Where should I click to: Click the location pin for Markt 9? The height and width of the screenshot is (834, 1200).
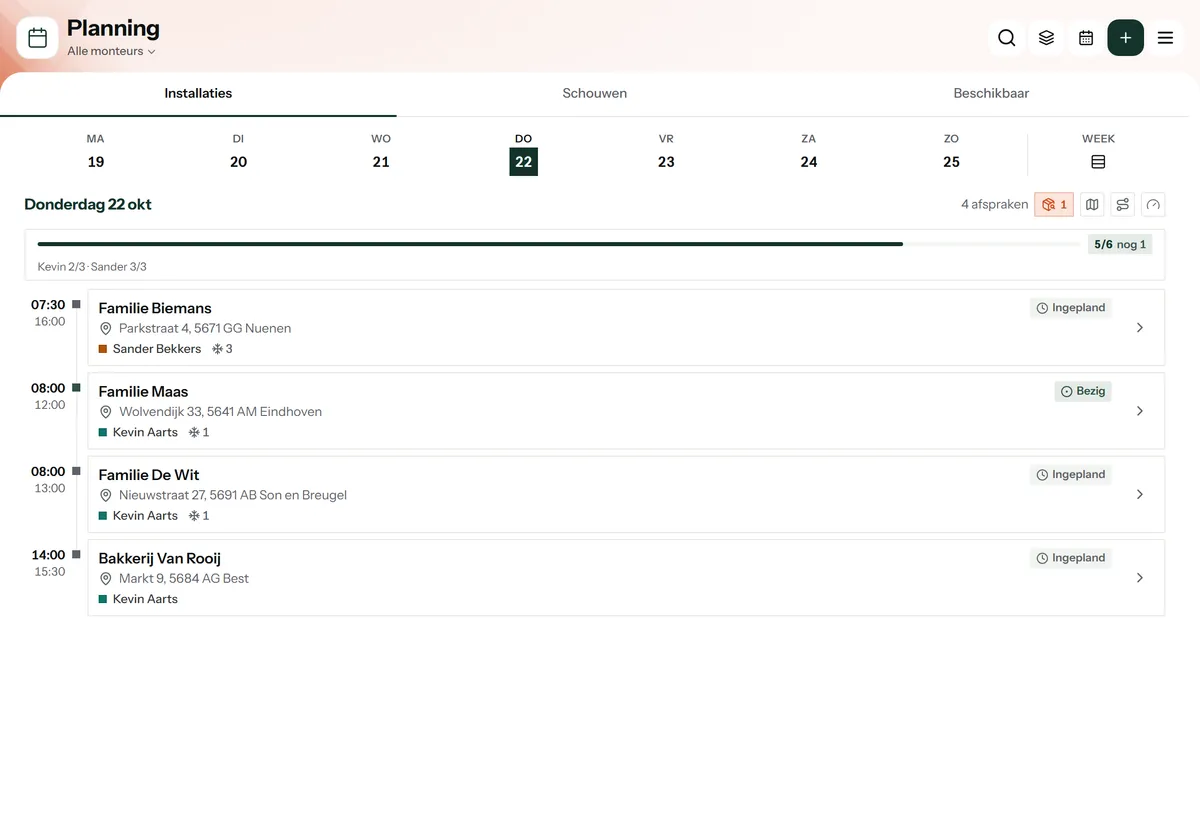(x=106, y=579)
